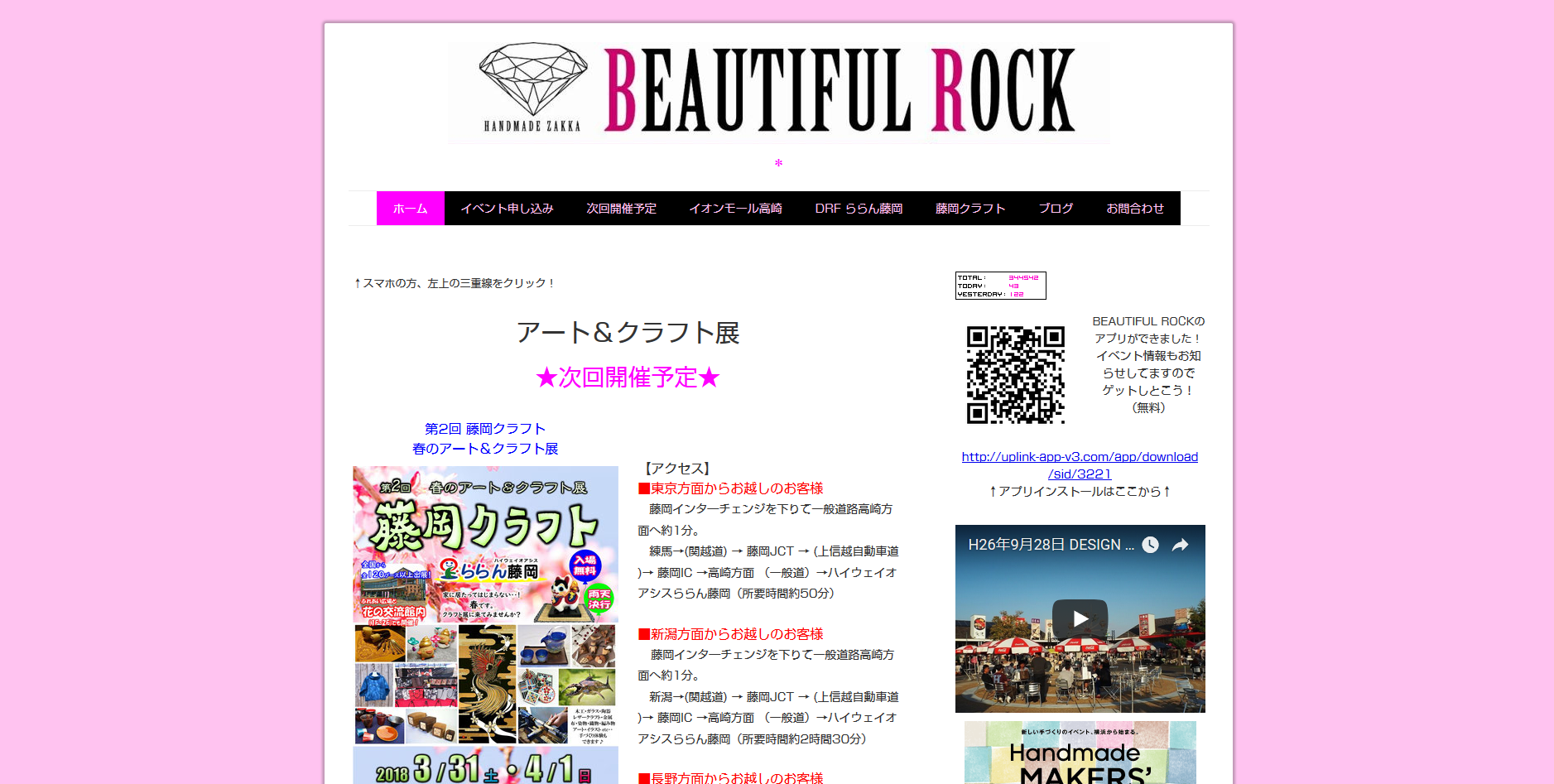Click the 藤岡クラフト event poster image

point(485,625)
